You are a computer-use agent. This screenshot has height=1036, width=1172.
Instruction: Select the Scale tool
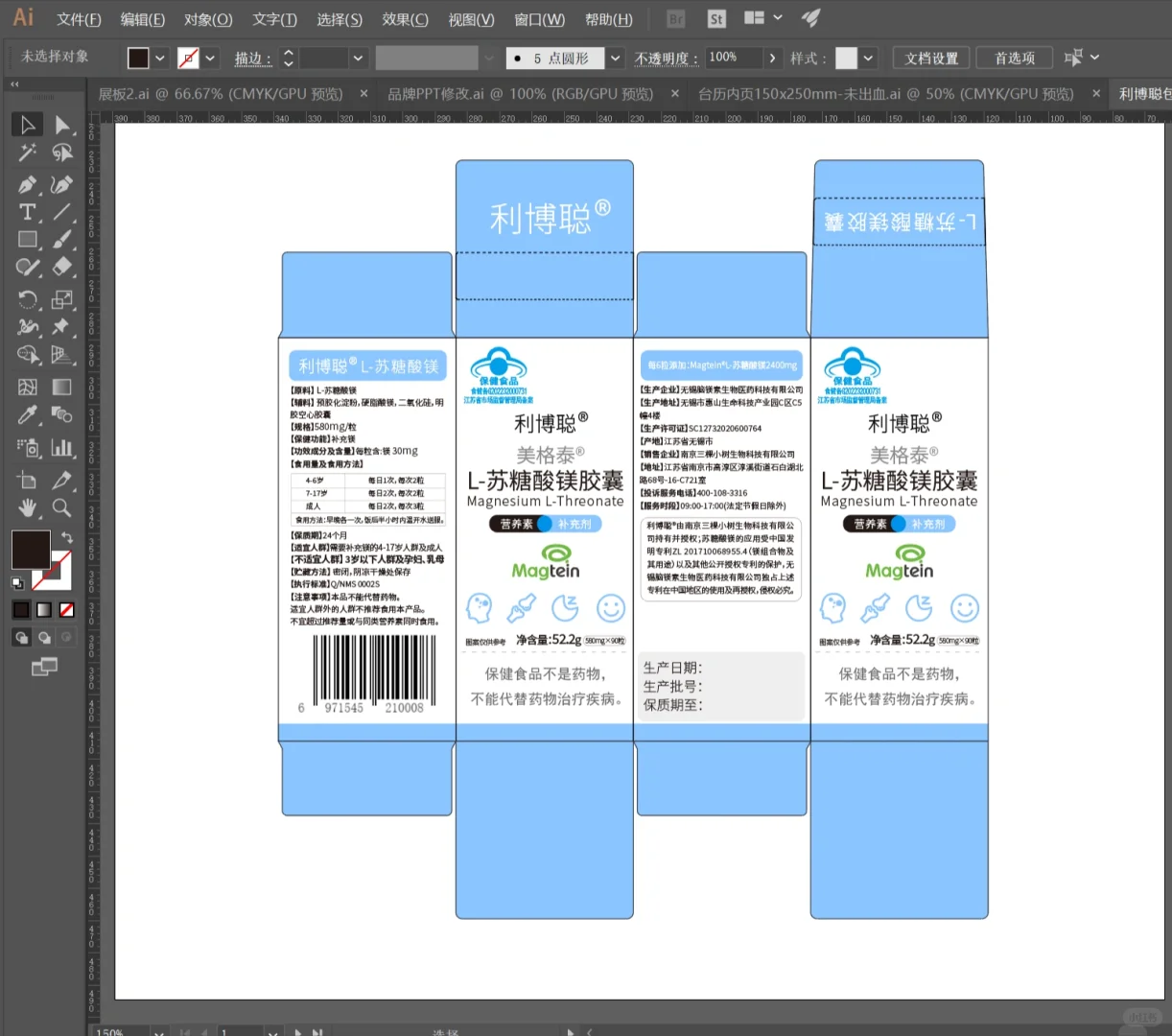point(62,299)
